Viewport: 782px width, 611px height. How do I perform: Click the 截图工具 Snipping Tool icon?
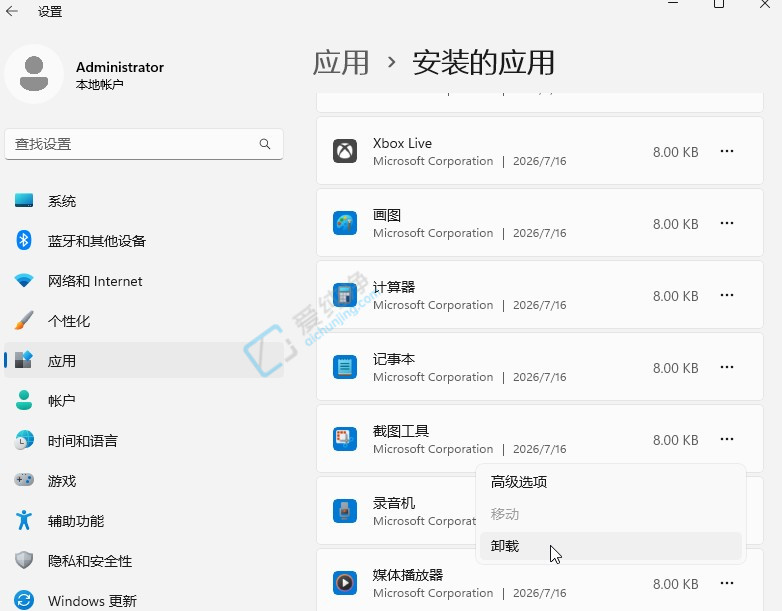point(345,439)
